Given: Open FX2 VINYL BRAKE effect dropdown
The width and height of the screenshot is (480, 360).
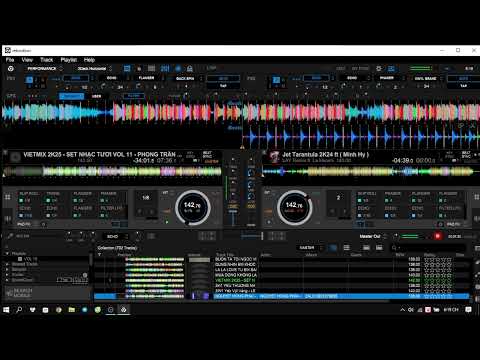Looking at the screenshot, I should coord(427,78).
